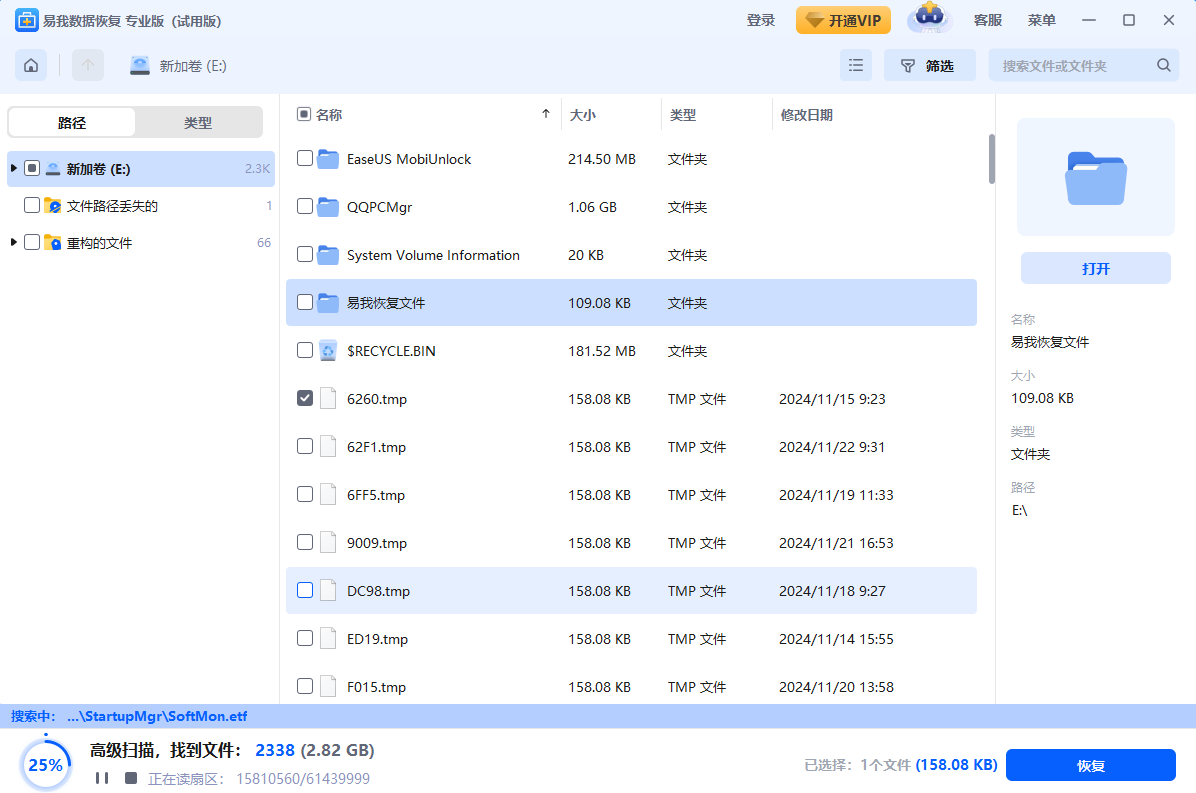Stop the scan
1196x793 pixels.
click(131, 778)
